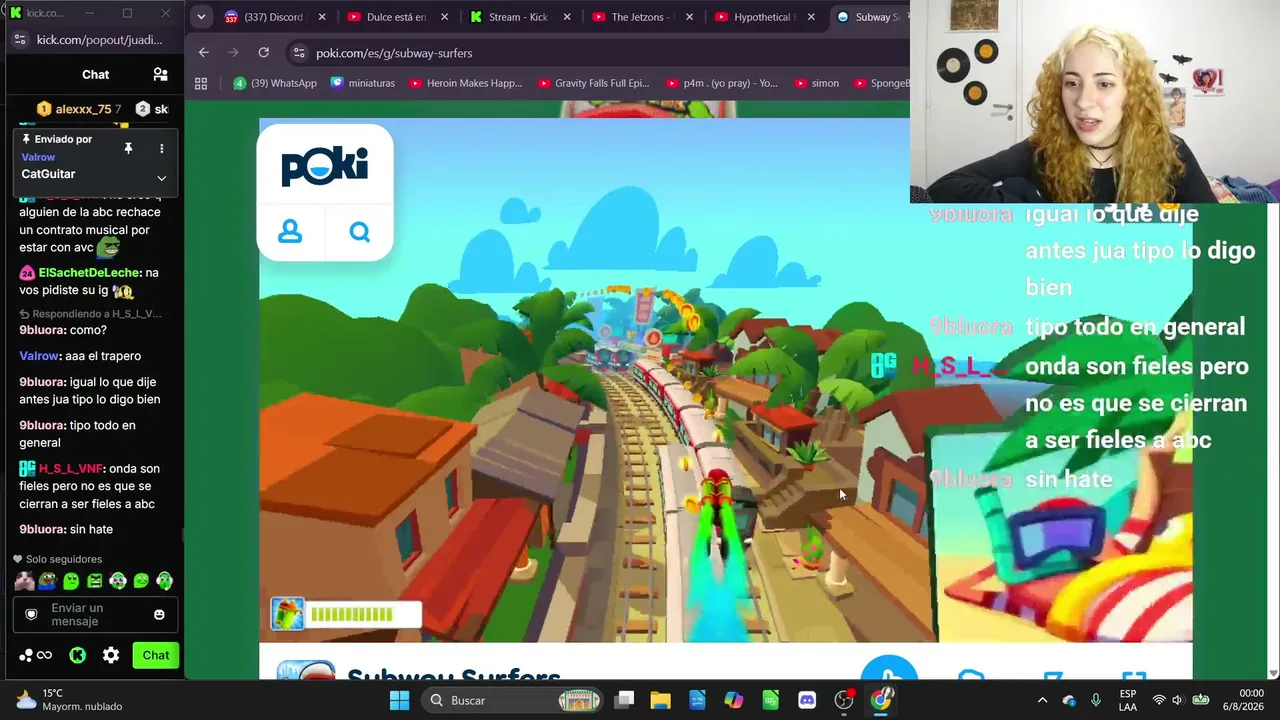Open pinned message options menu
This screenshot has height=720, width=1280.
[161, 148]
